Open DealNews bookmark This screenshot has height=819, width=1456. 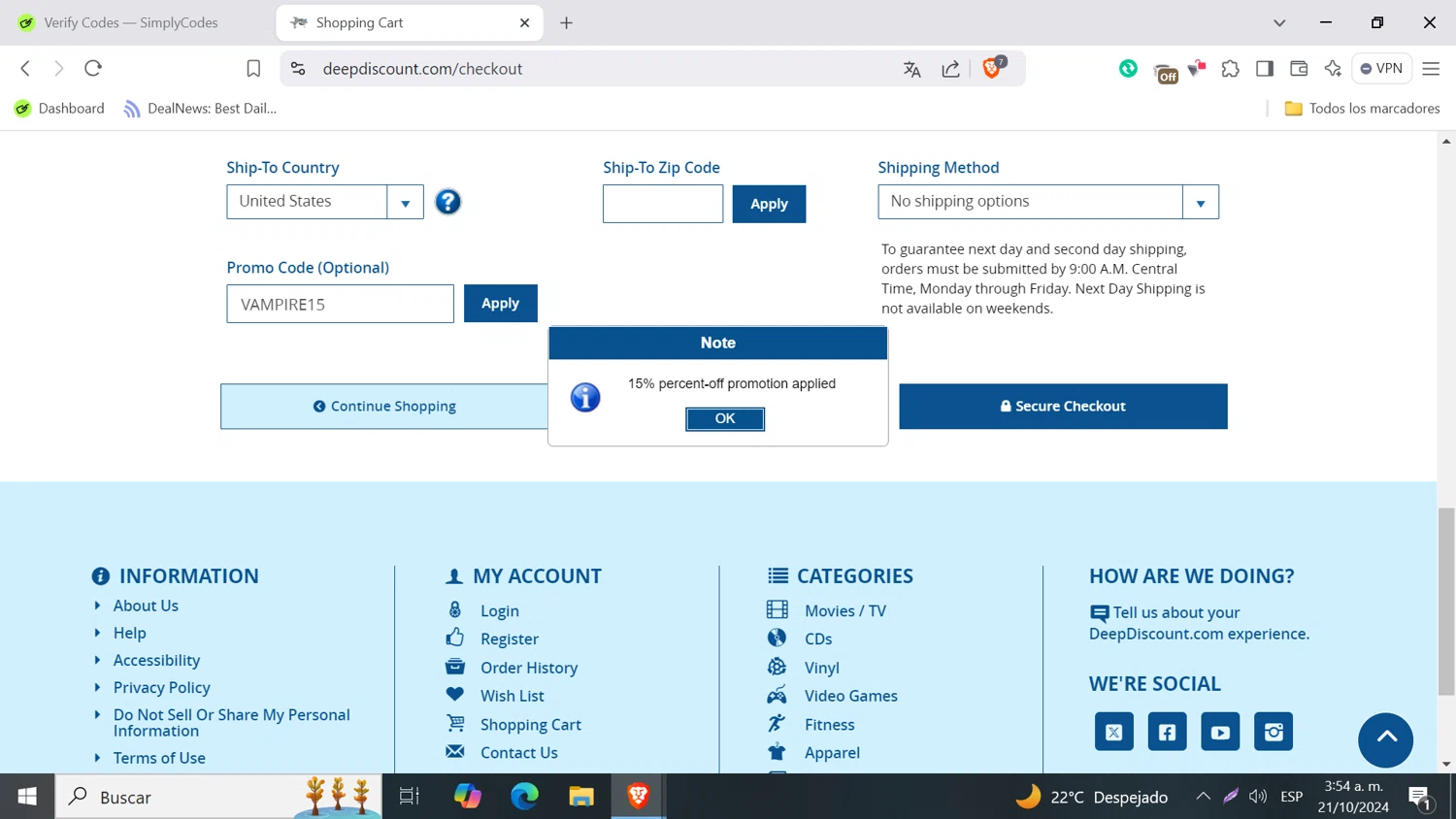point(200,109)
